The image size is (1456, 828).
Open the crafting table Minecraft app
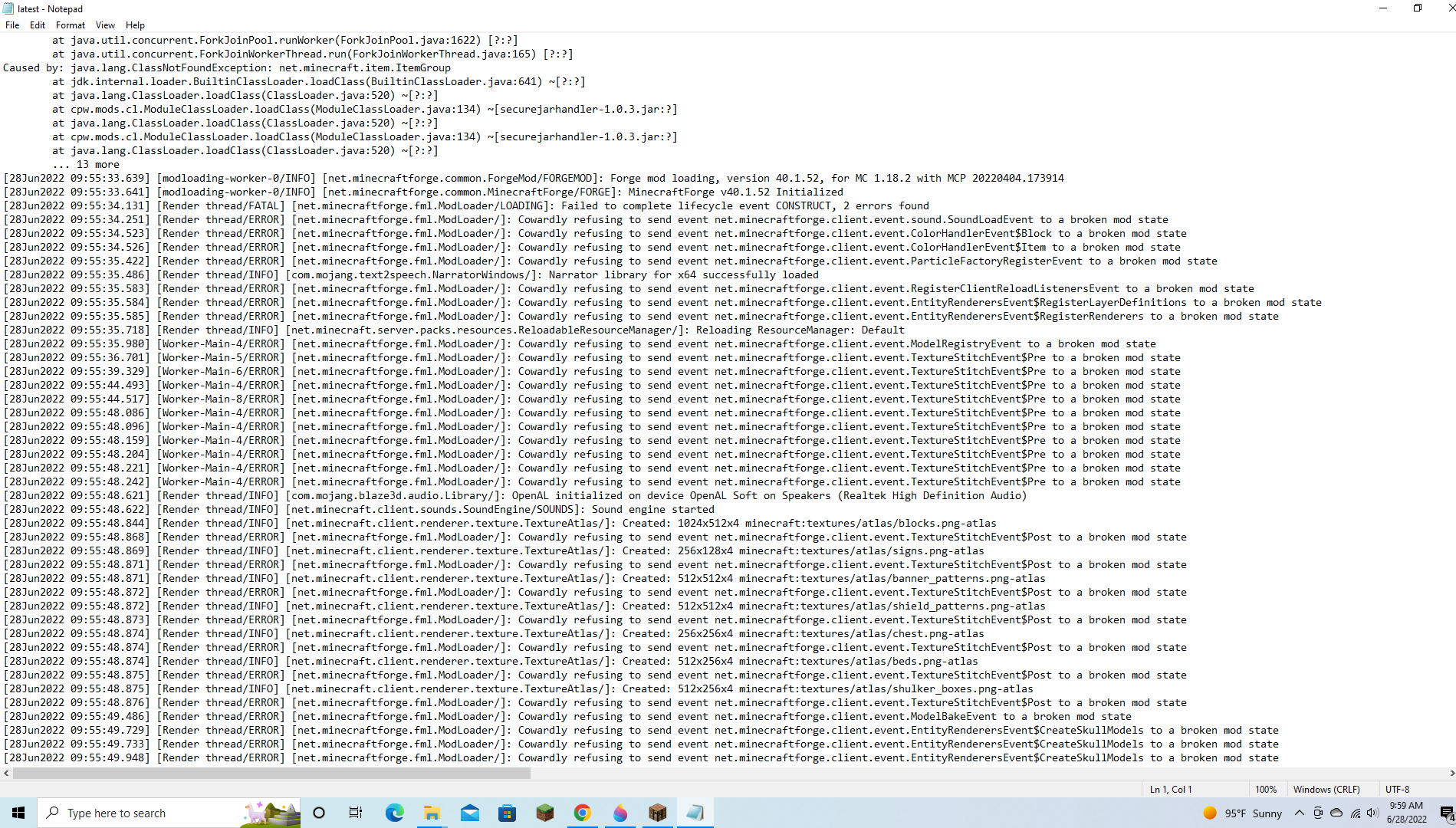(x=658, y=813)
